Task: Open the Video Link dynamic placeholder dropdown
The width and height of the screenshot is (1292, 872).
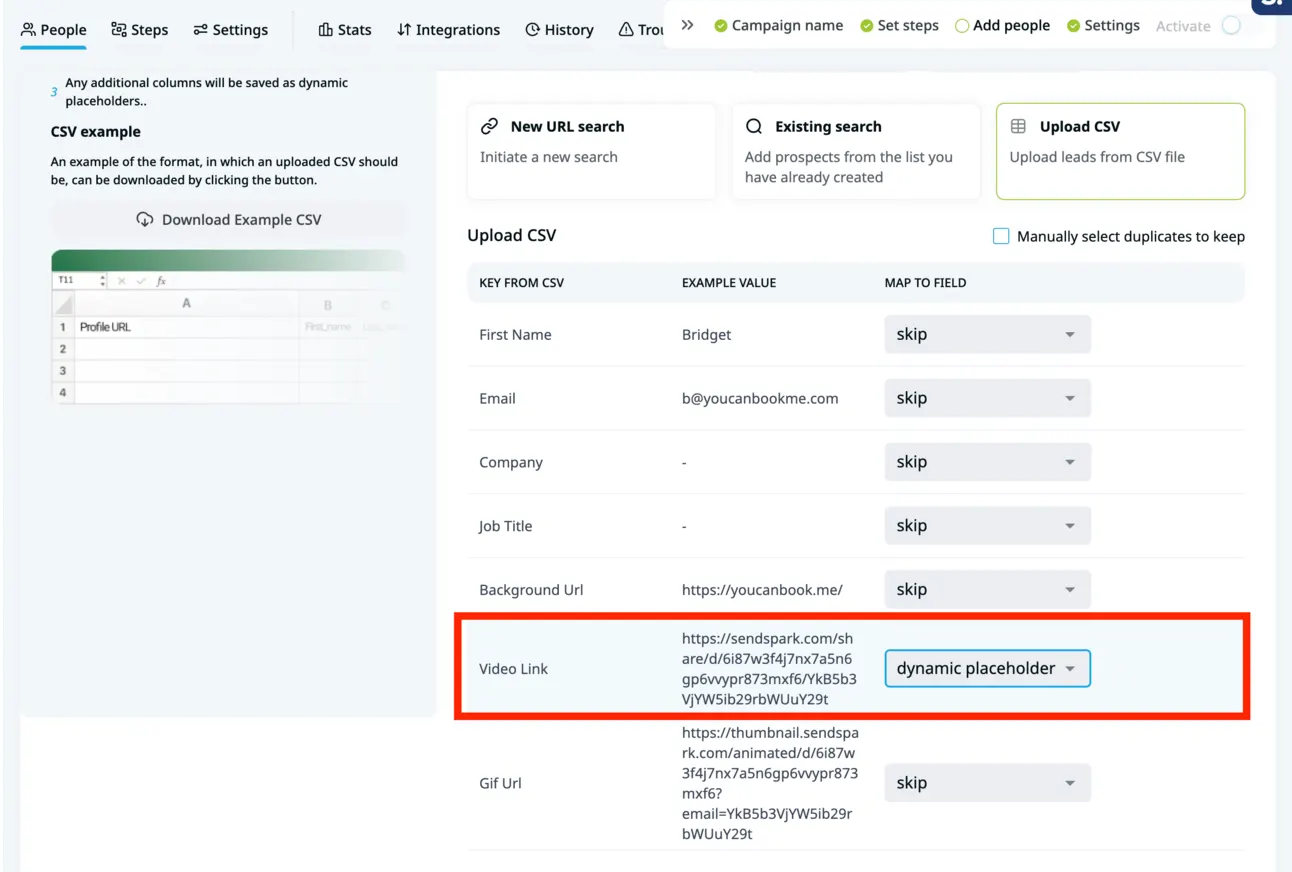Action: pos(987,668)
